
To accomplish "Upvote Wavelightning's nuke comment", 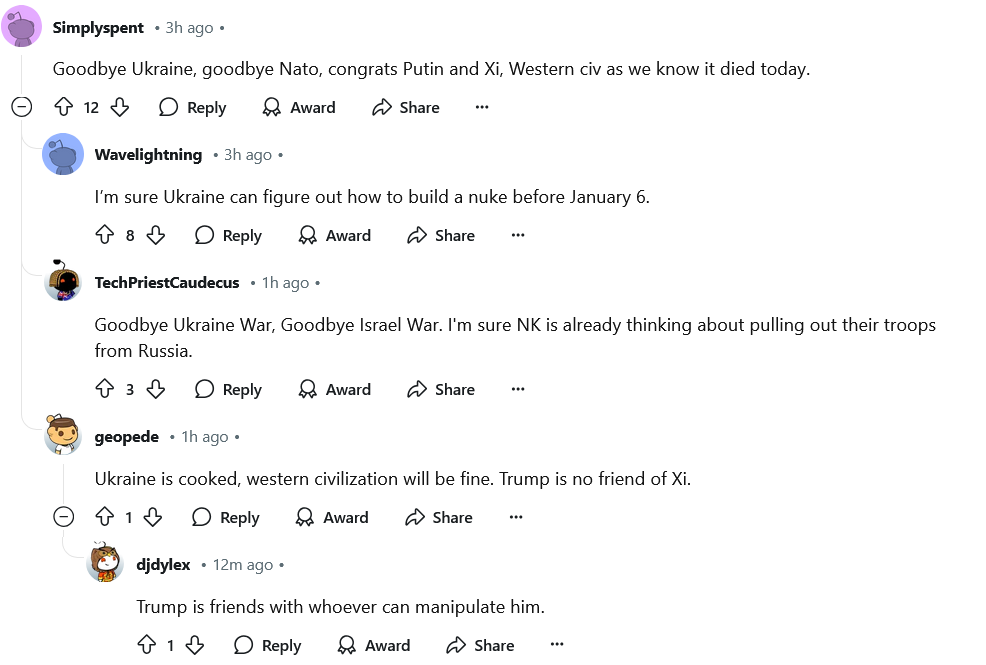I will click(105, 235).
